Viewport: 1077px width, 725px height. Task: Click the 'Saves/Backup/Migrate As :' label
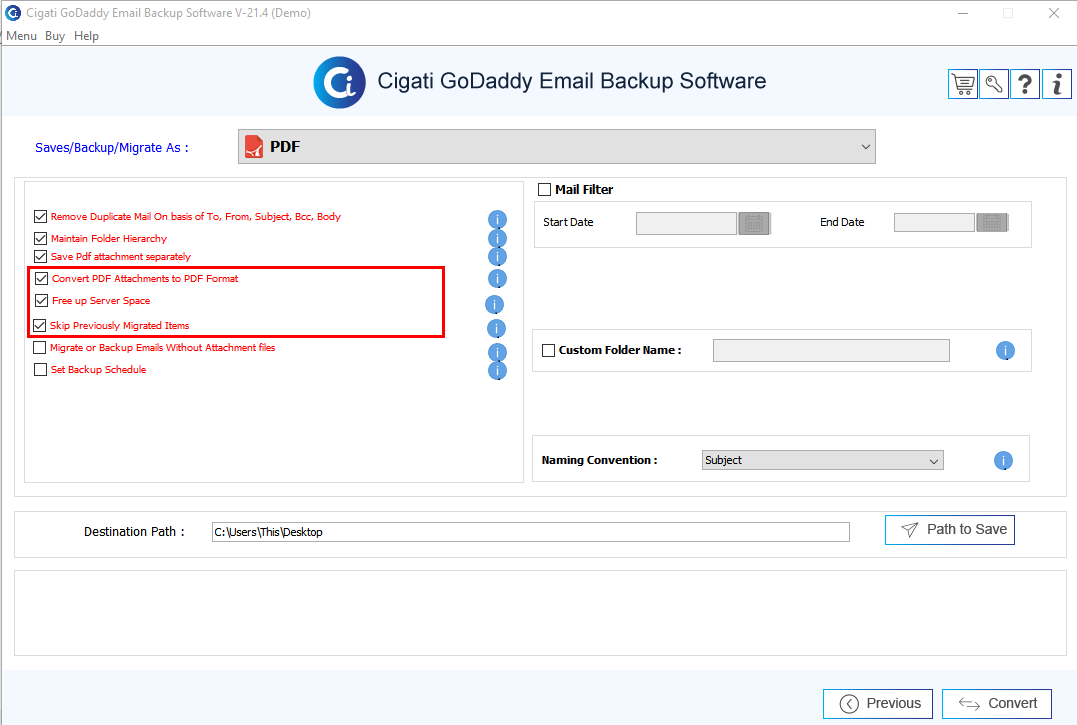(112, 148)
